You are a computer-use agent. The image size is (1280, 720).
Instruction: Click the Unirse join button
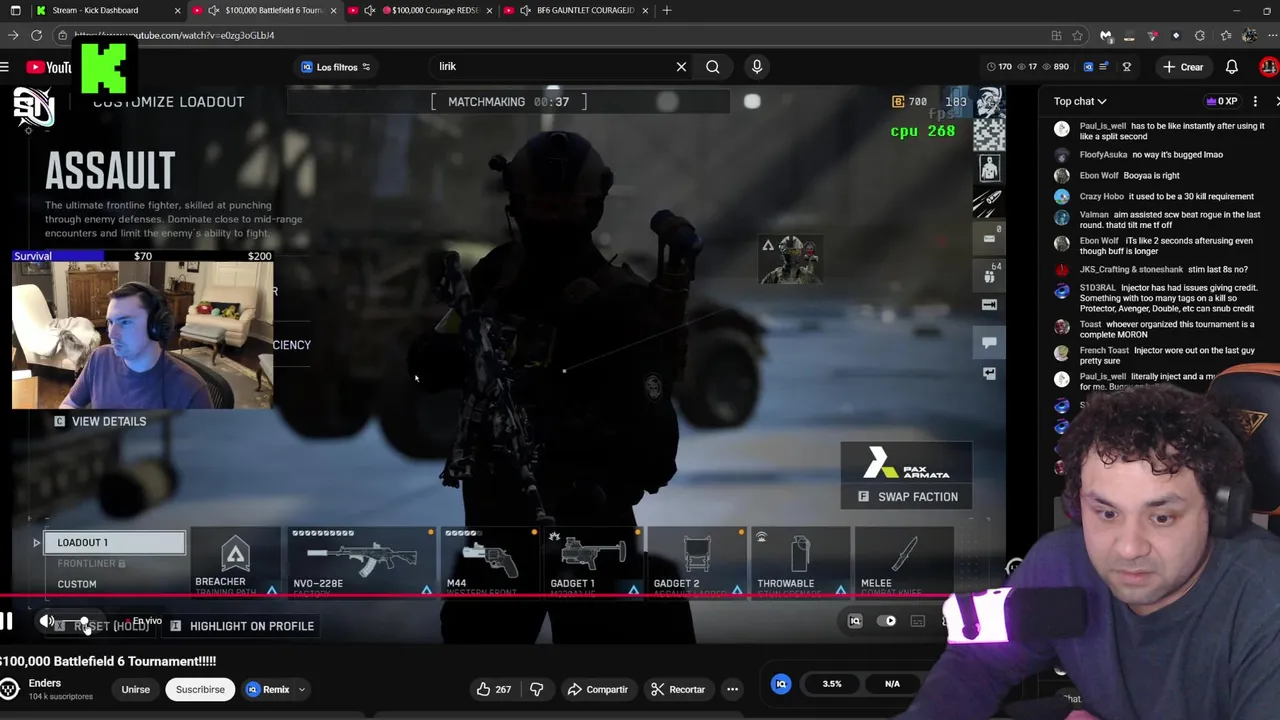135,689
